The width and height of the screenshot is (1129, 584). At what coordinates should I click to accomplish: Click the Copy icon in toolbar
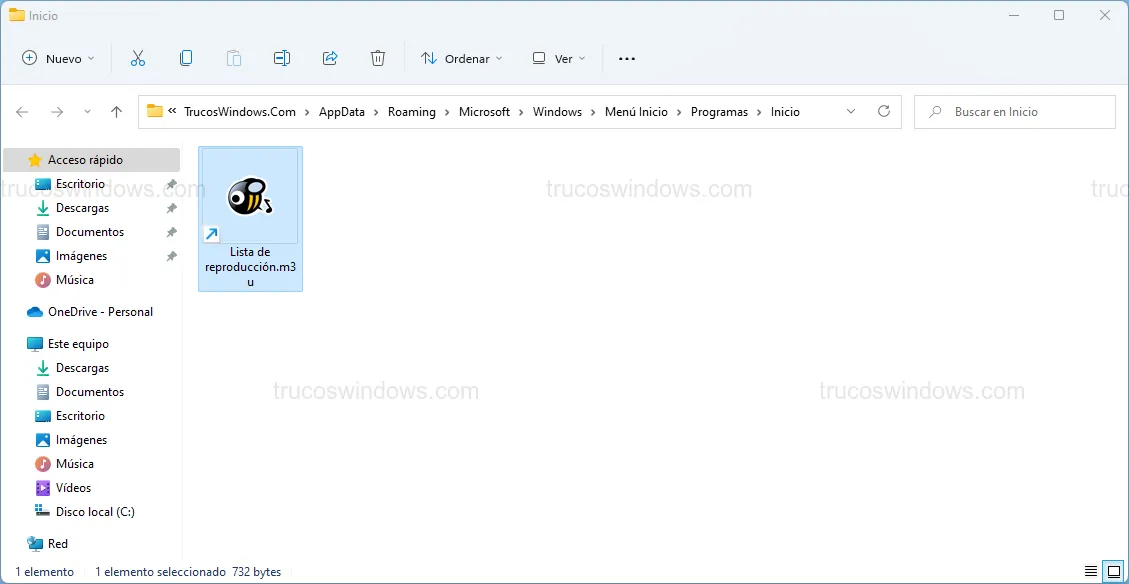click(x=186, y=59)
